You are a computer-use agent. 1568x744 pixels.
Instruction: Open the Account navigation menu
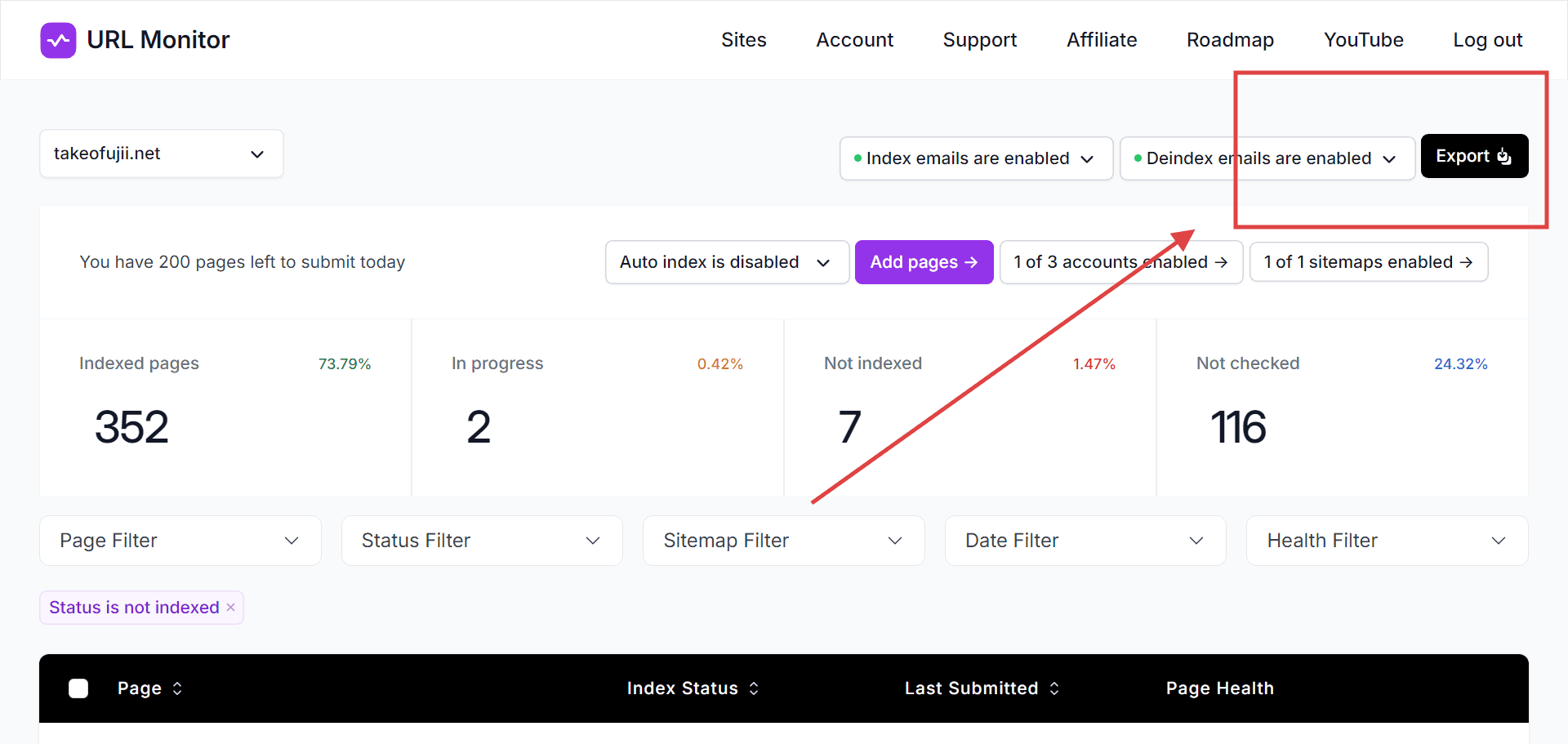(854, 39)
